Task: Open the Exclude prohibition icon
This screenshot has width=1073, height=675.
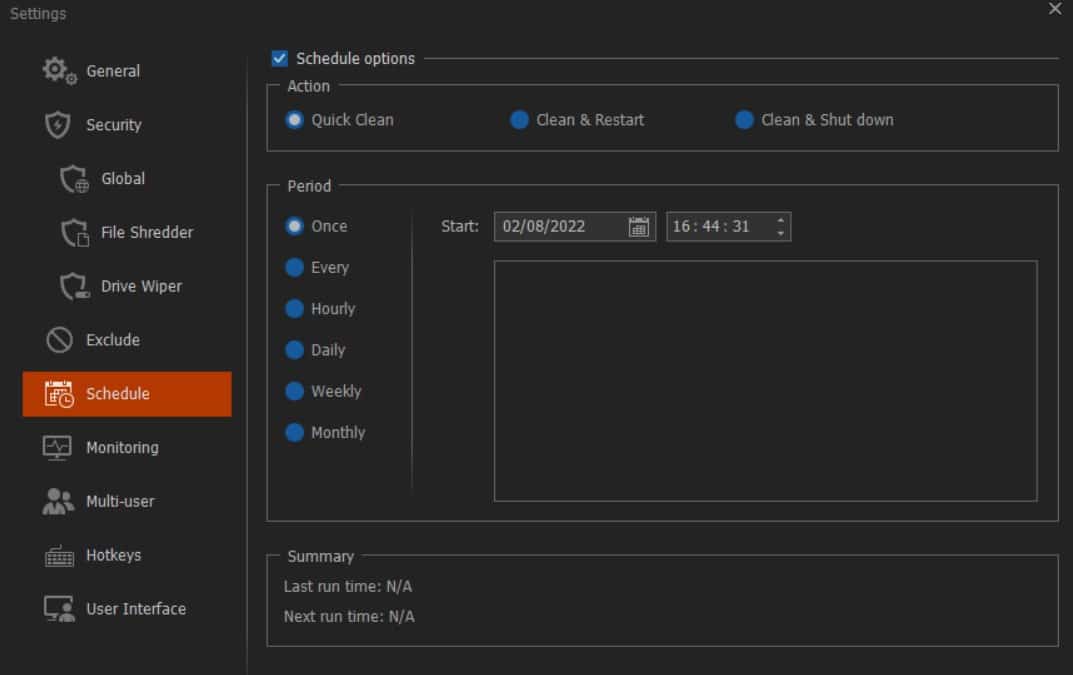Action: pyautogui.click(x=59, y=340)
